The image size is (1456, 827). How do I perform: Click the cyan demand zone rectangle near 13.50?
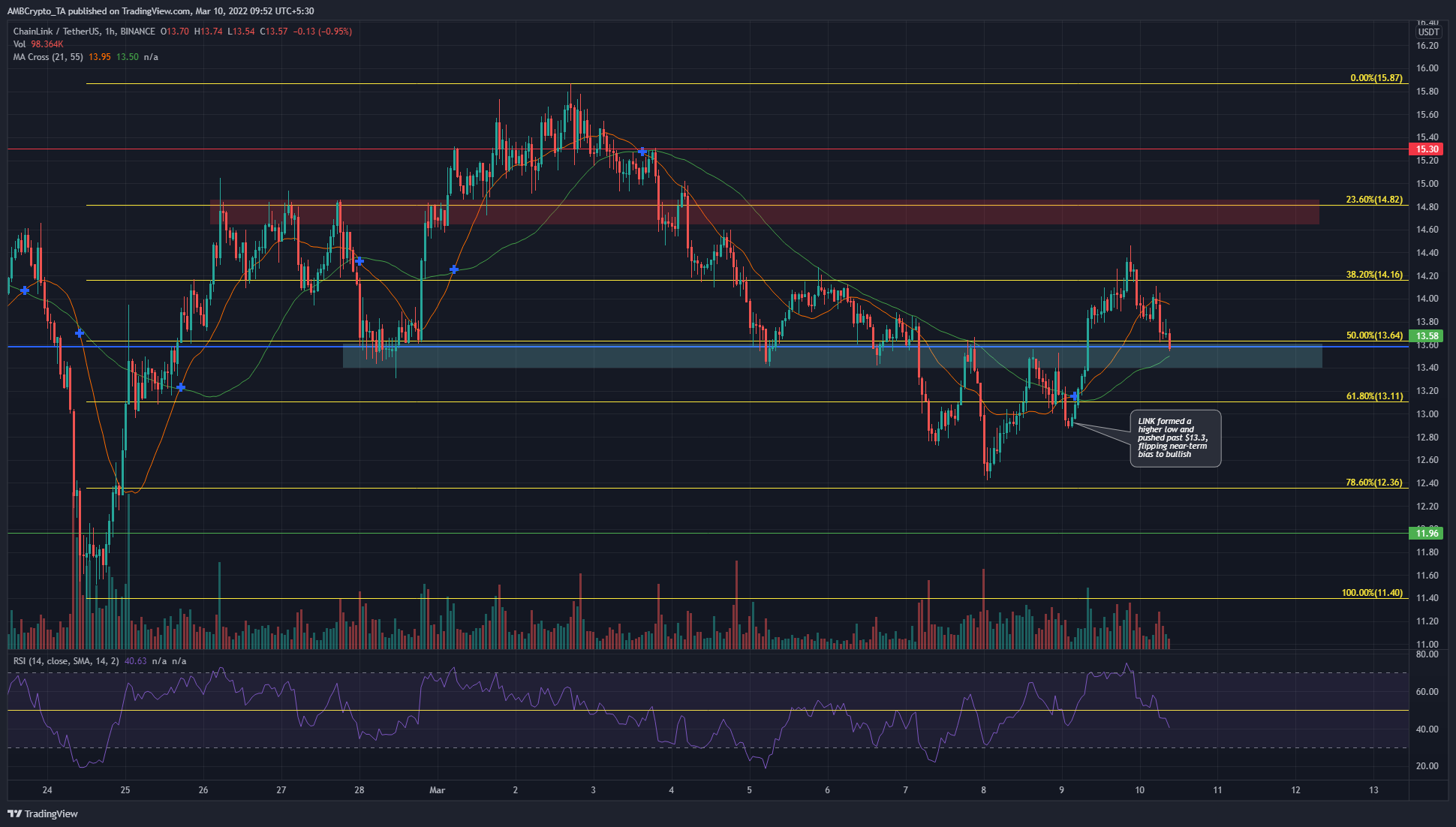pyautogui.click(x=832, y=356)
